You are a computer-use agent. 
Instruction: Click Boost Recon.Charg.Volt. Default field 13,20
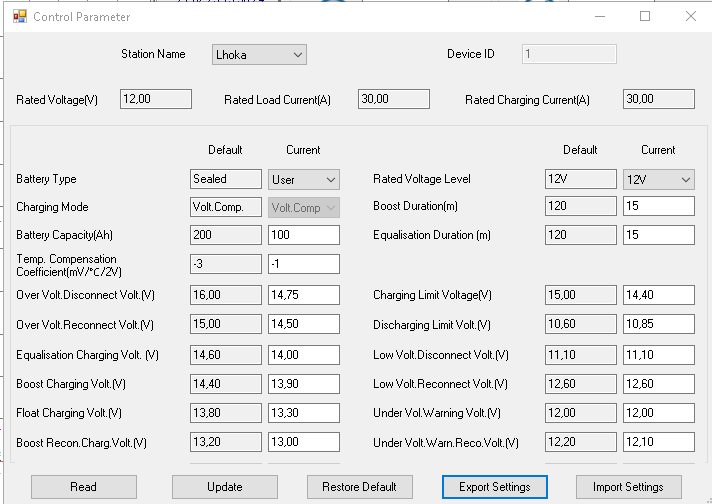226,442
